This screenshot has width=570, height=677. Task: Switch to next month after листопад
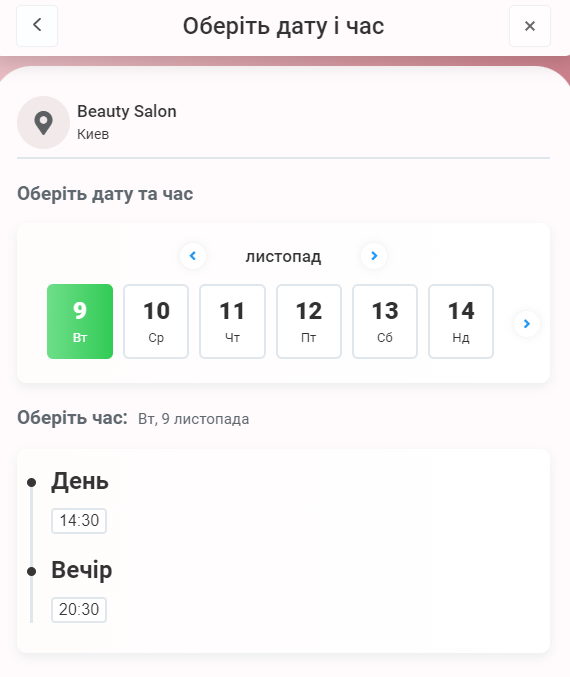point(374,256)
